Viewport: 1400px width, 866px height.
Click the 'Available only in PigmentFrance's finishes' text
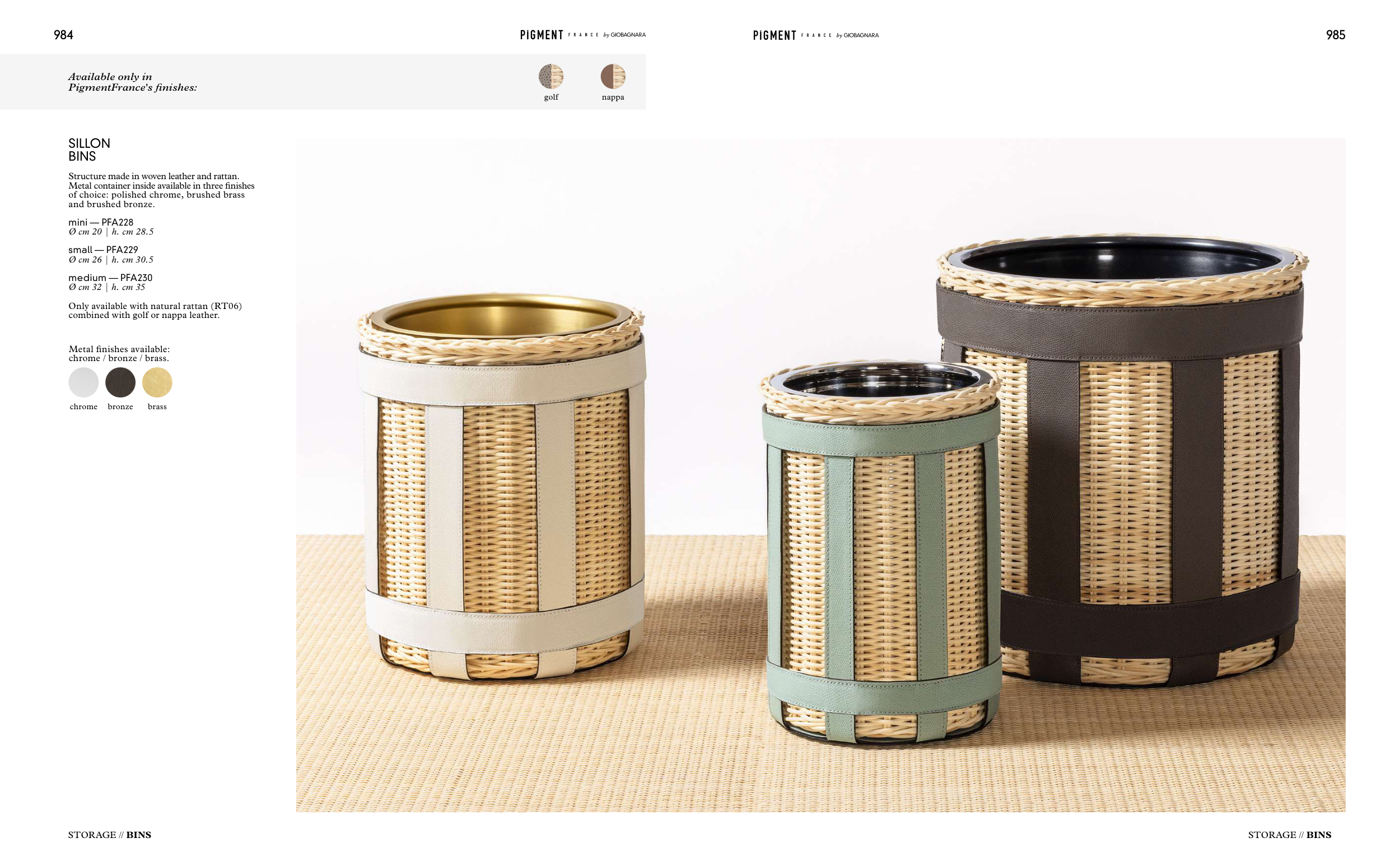click(132, 82)
